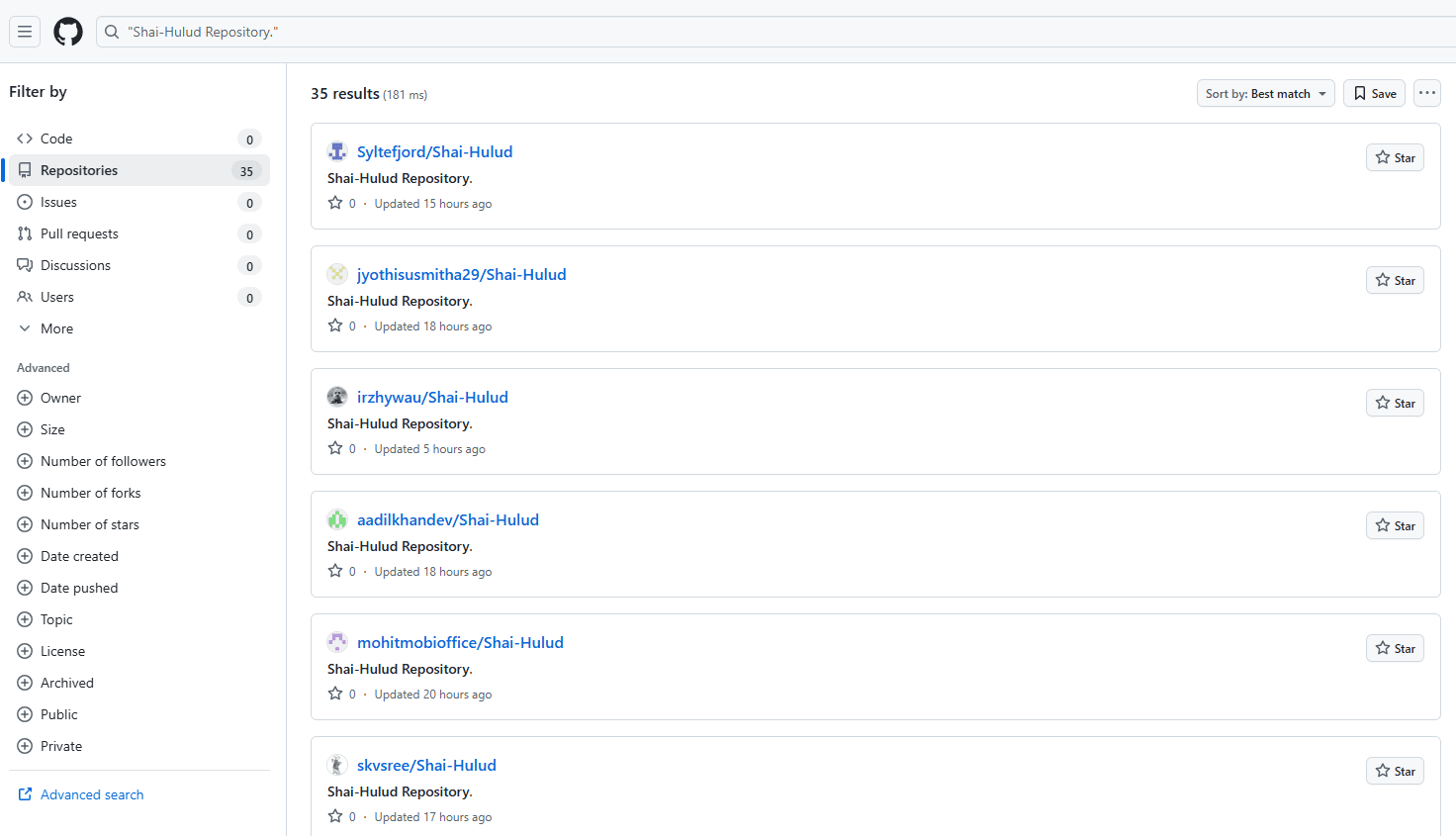Add the Owner advanced filter
Screen dimensions: 1456x836
point(139,398)
